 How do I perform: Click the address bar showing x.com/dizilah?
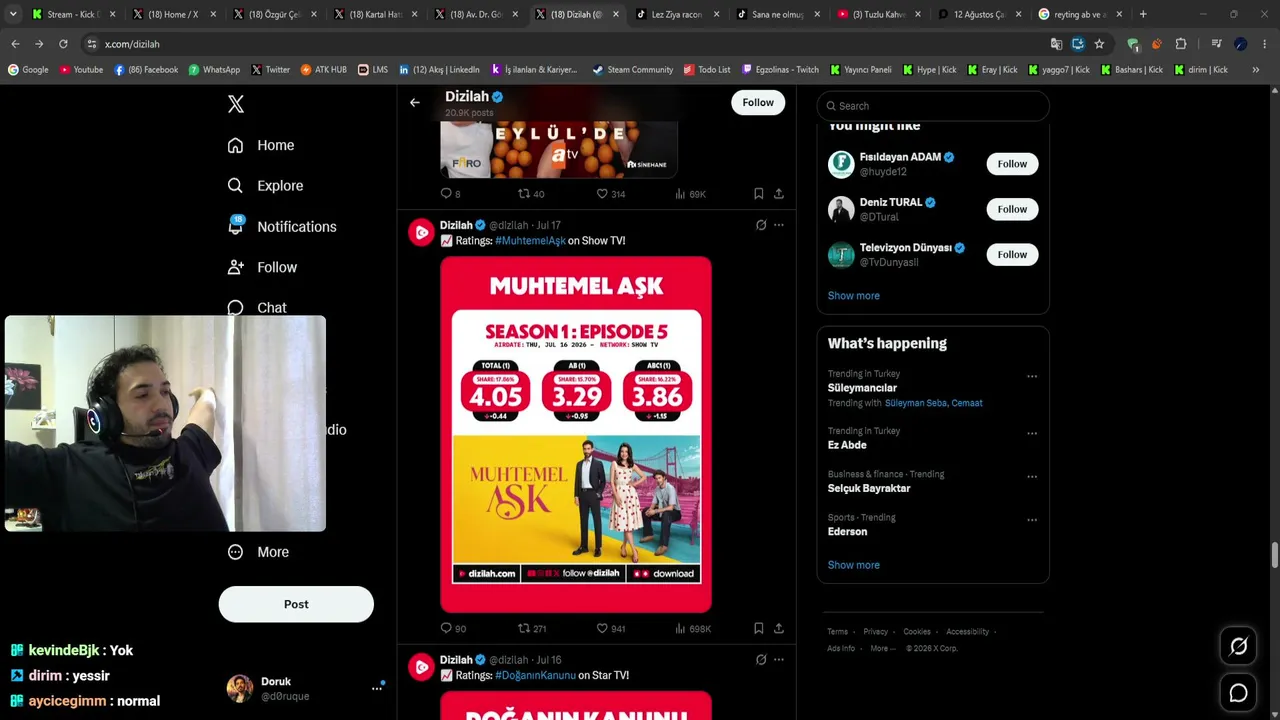click(560, 44)
